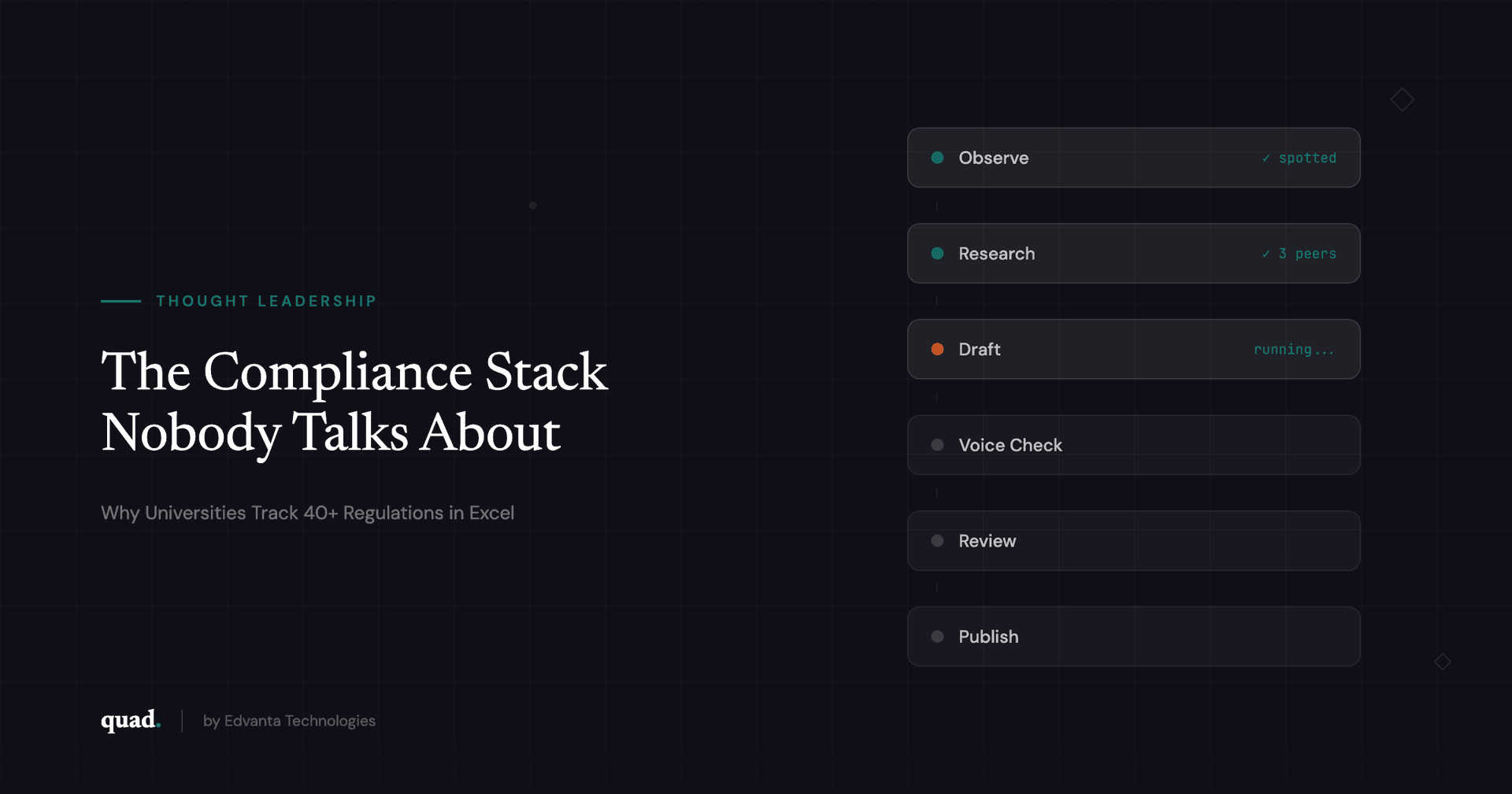Click the large diamond outline icon top right
Viewport: 1512px width, 794px height.
(1402, 100)
